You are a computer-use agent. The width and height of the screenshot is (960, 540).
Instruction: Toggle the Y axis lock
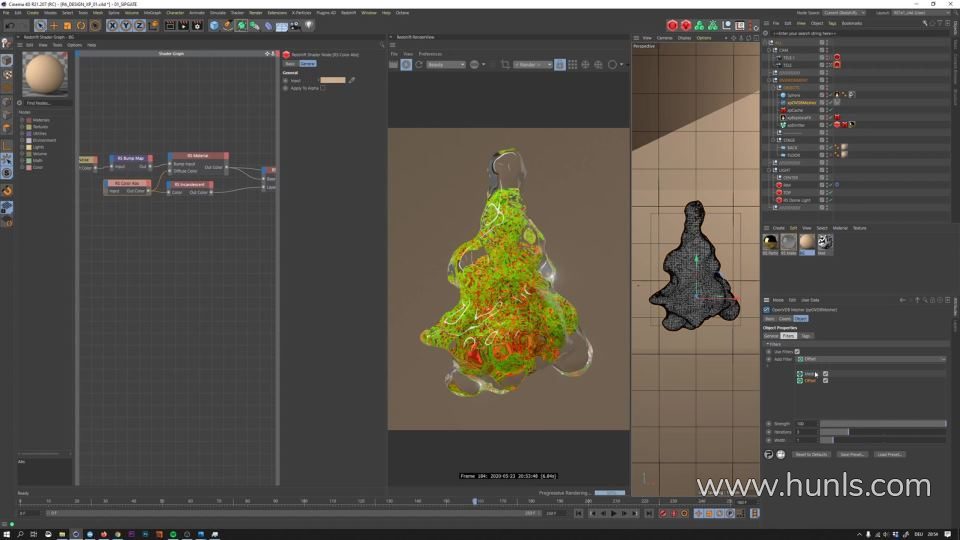[x=126, y=26]
